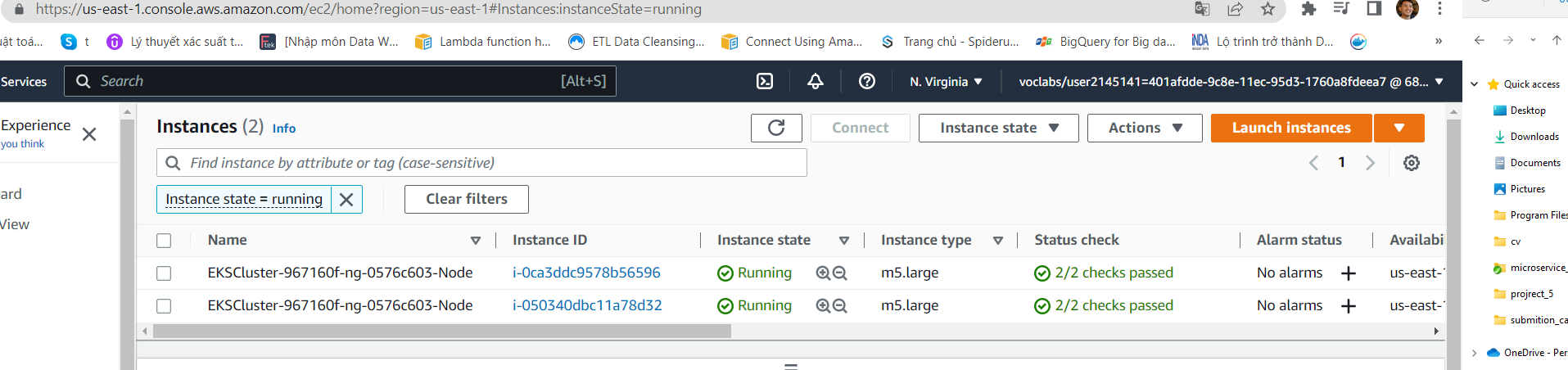Open the Instances Info link
The image size is (1568, 370).
[284, 129]
